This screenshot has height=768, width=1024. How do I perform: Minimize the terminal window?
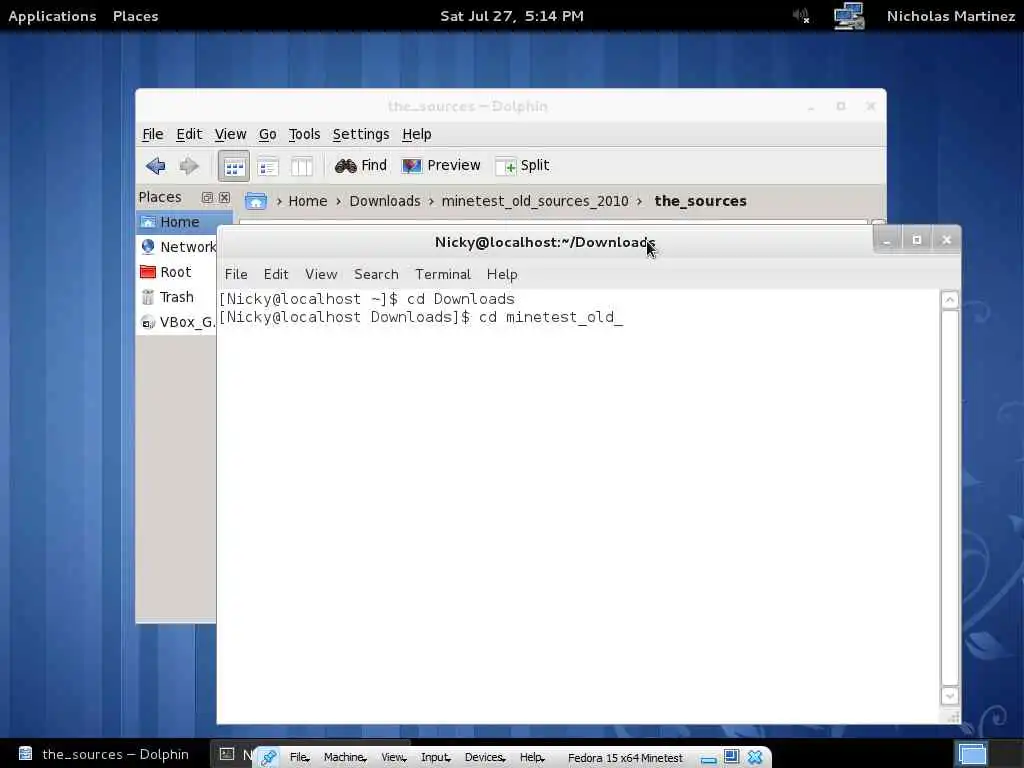[x=887, y=240]
